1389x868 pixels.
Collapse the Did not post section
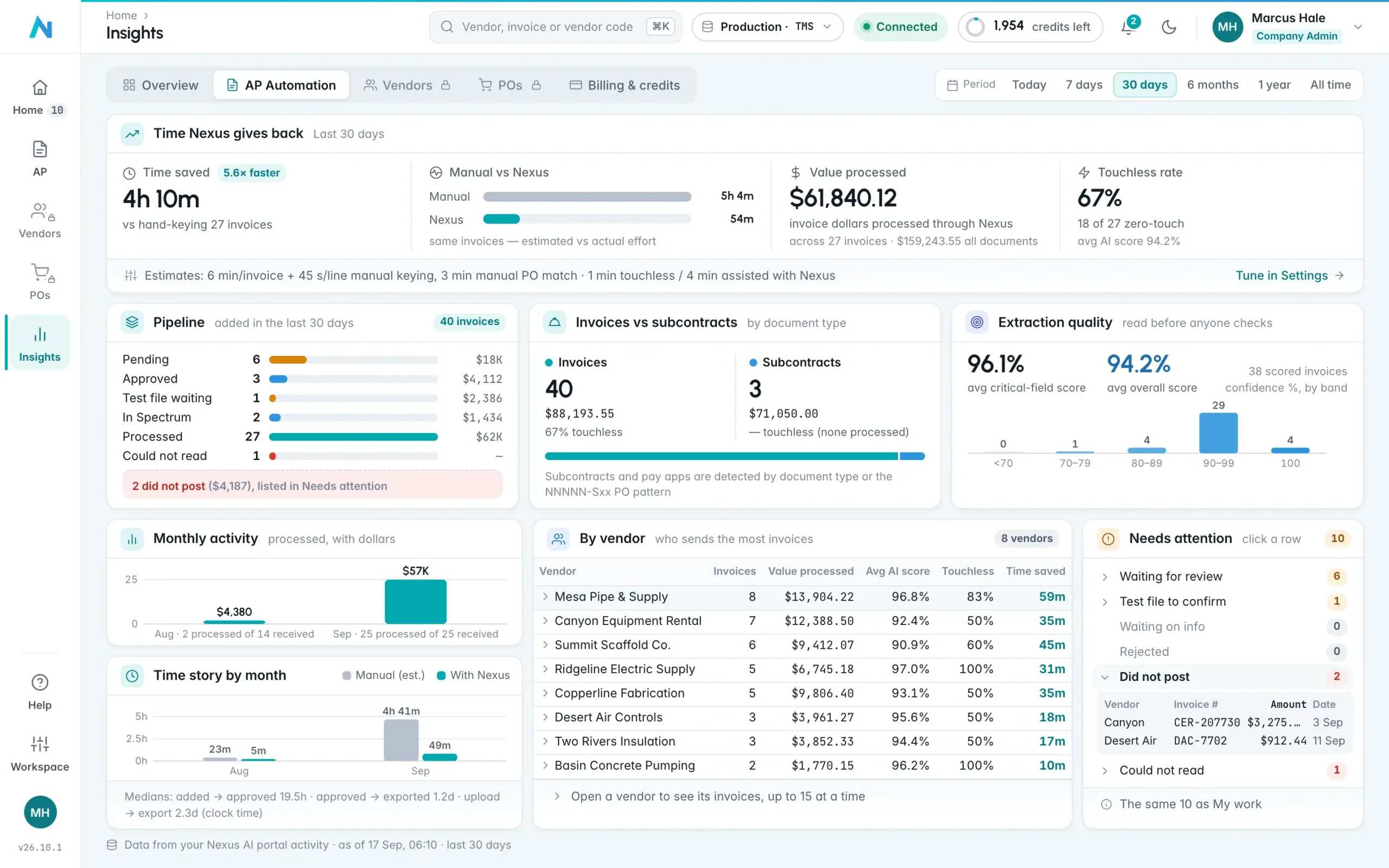coord(1222,677)
